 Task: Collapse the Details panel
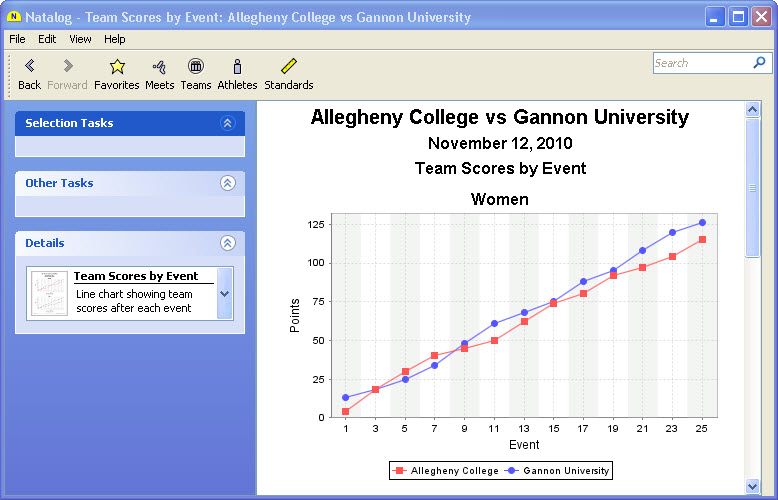227,243
